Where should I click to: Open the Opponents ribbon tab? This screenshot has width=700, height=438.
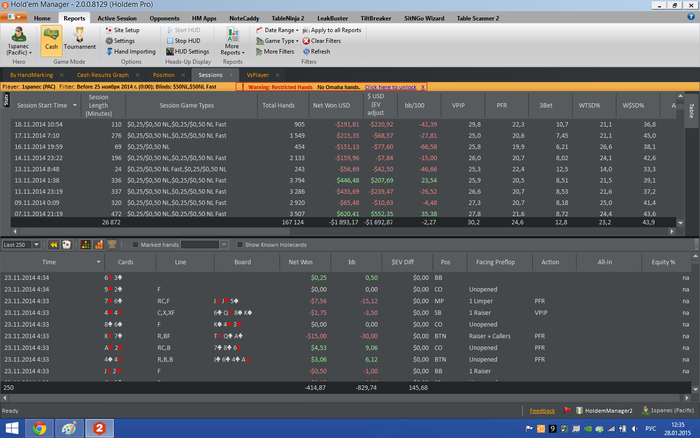point(164,18)
